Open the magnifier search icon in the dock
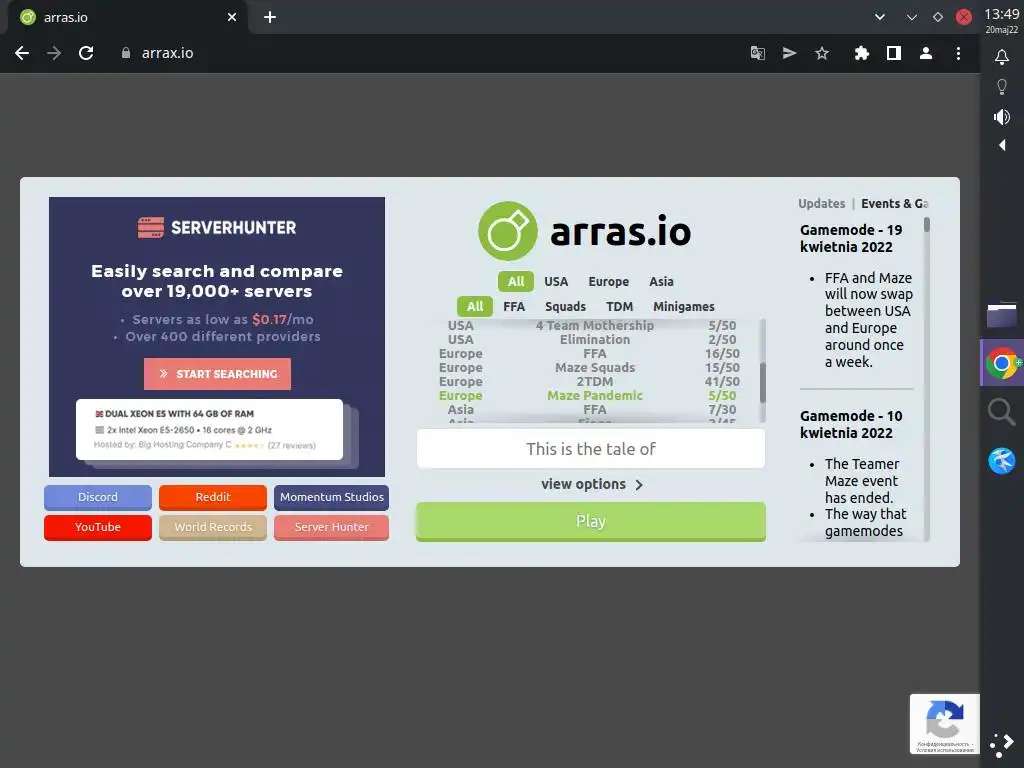The height and width of the screenshot is (768, 1024). (x=1001, y=412)
